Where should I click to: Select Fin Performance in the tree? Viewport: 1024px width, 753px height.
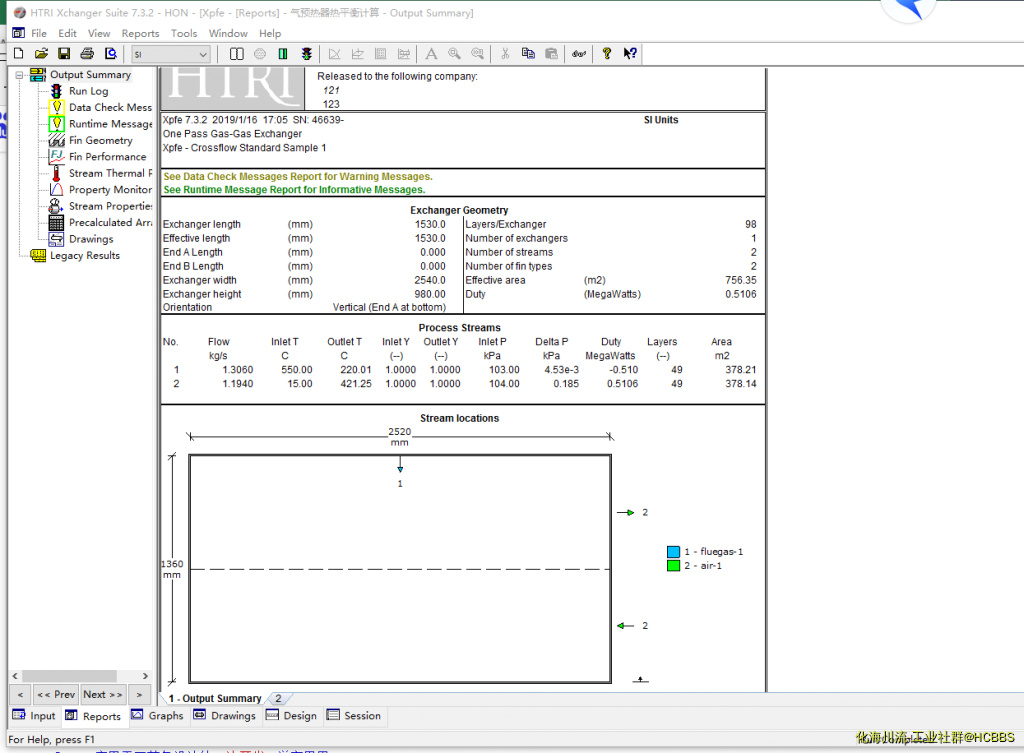coord(108,157)
